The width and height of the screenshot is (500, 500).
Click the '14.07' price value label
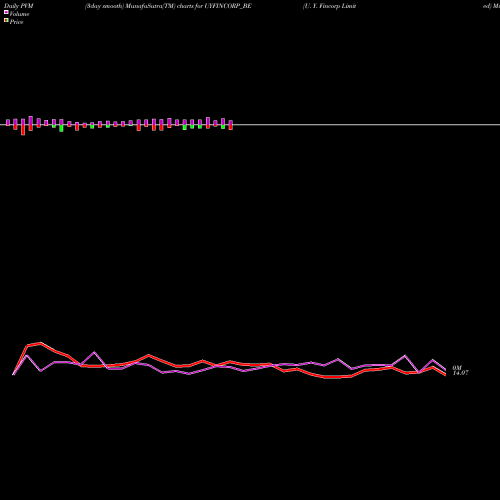(x=460, y=373)
